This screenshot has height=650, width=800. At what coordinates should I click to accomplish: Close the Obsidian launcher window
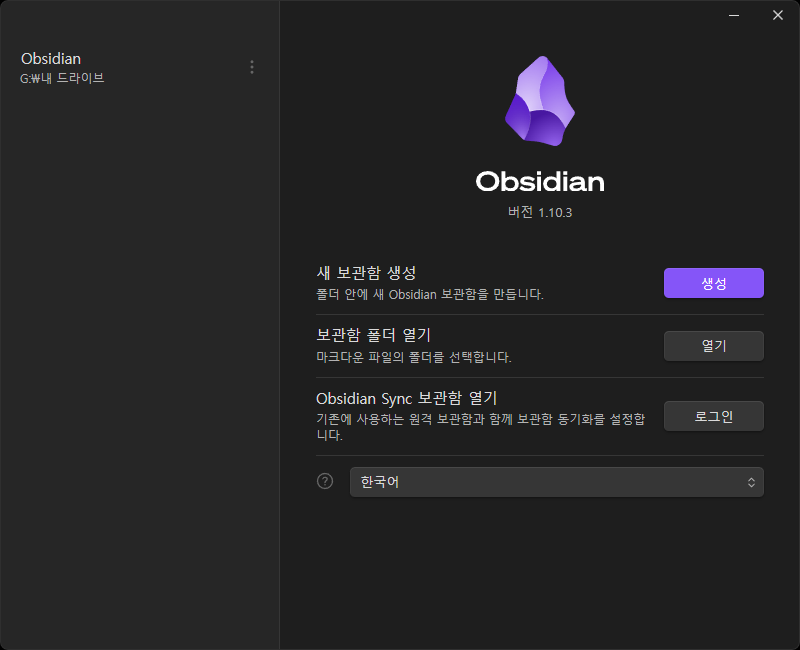778,15
